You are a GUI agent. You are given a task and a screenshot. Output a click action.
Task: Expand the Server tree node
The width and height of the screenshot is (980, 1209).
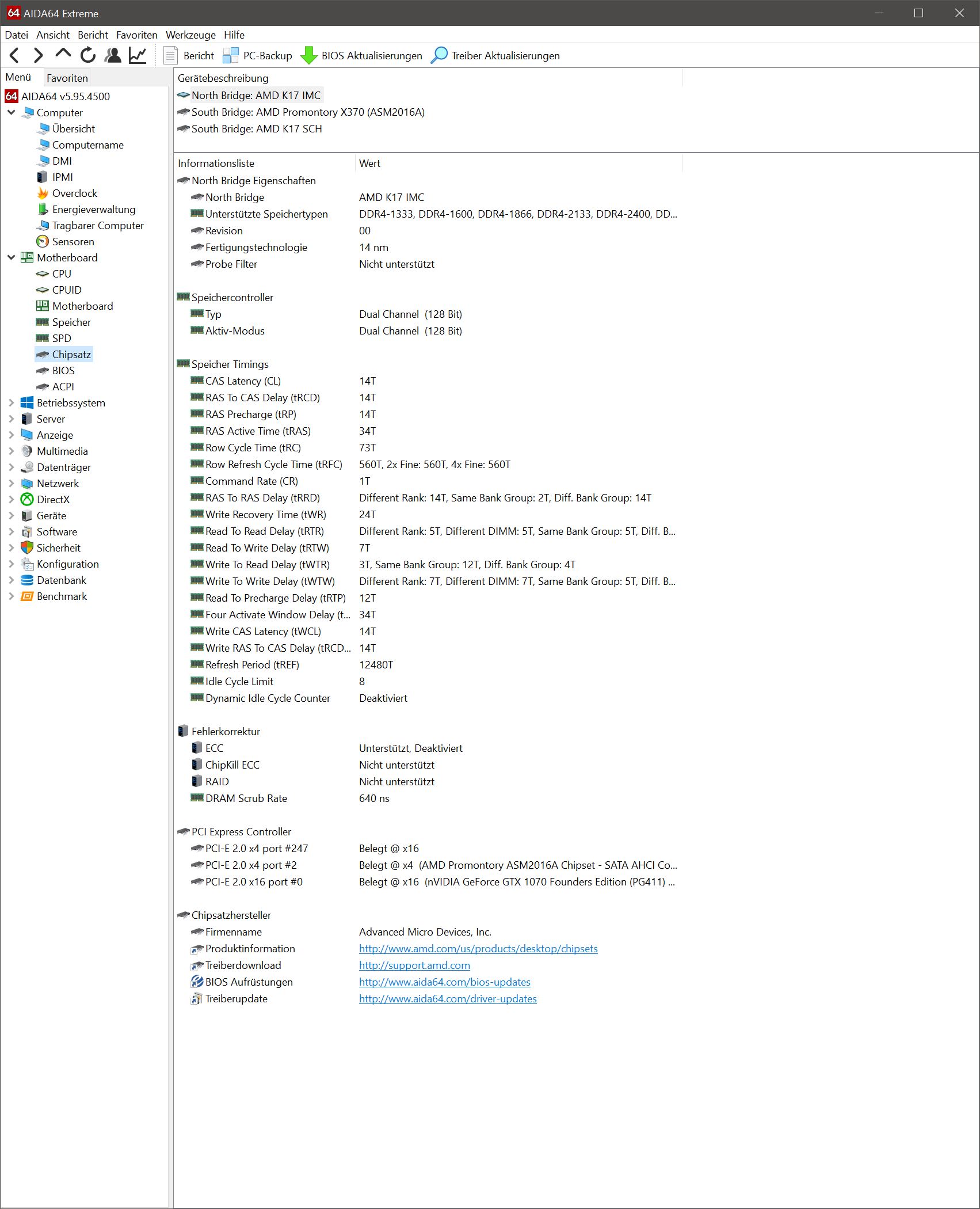[x=11, y=419]
